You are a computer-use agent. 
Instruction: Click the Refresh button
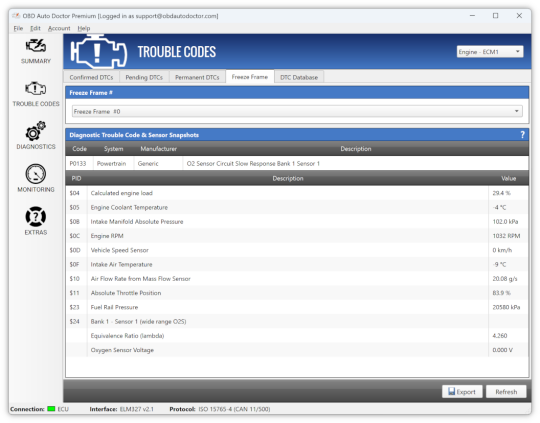coord(506,392)
